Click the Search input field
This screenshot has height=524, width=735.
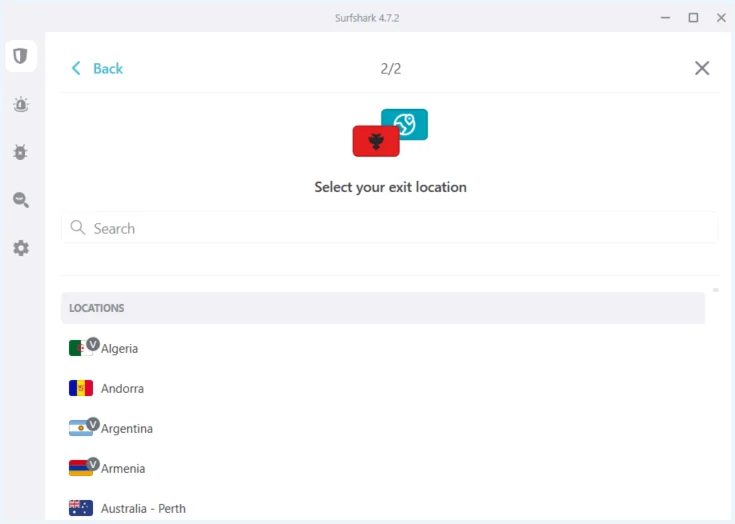coord(389,228)
